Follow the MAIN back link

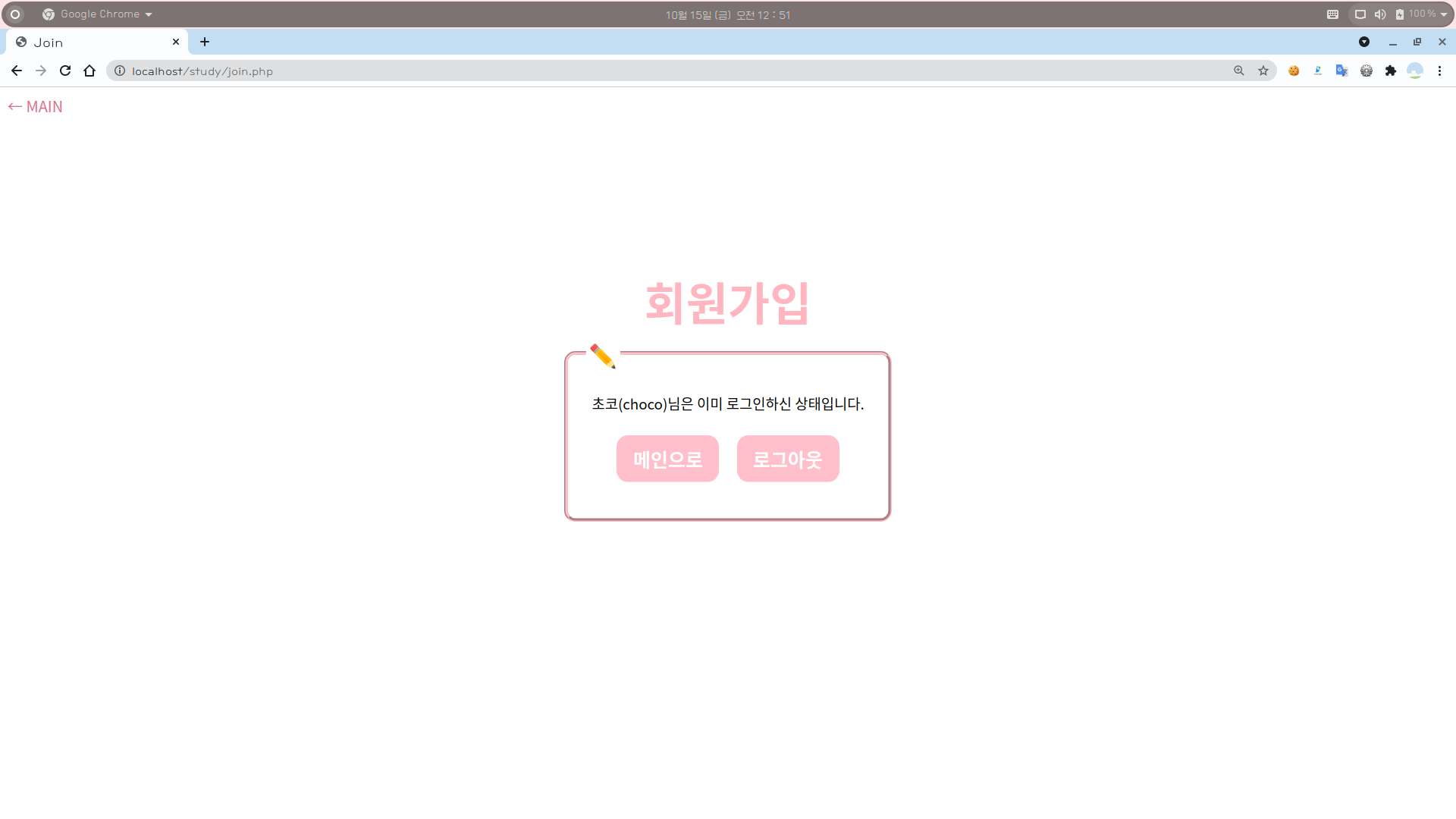click(36, 107)
